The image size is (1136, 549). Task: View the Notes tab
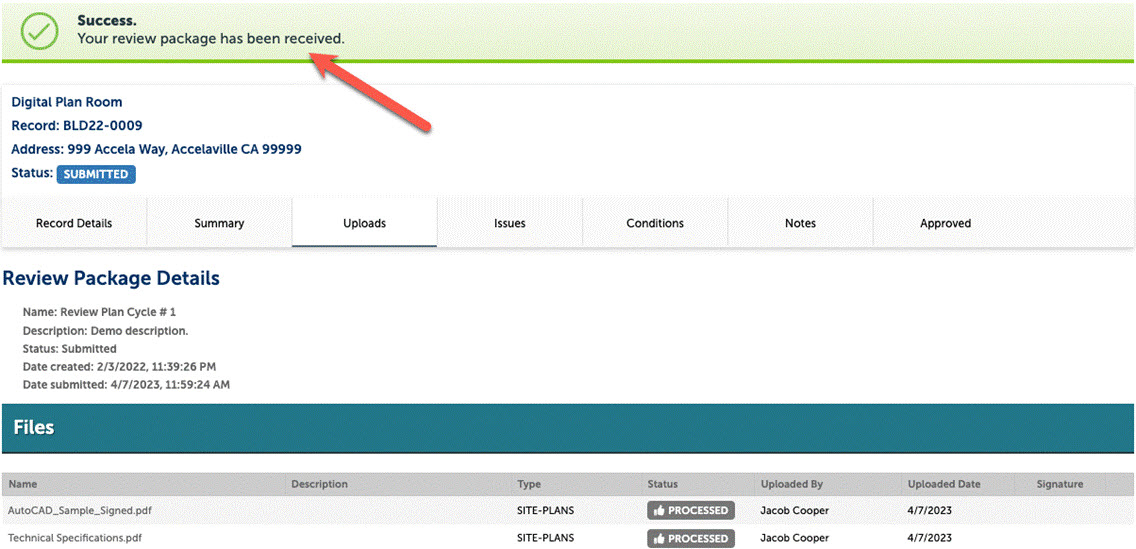pos(800,223)
